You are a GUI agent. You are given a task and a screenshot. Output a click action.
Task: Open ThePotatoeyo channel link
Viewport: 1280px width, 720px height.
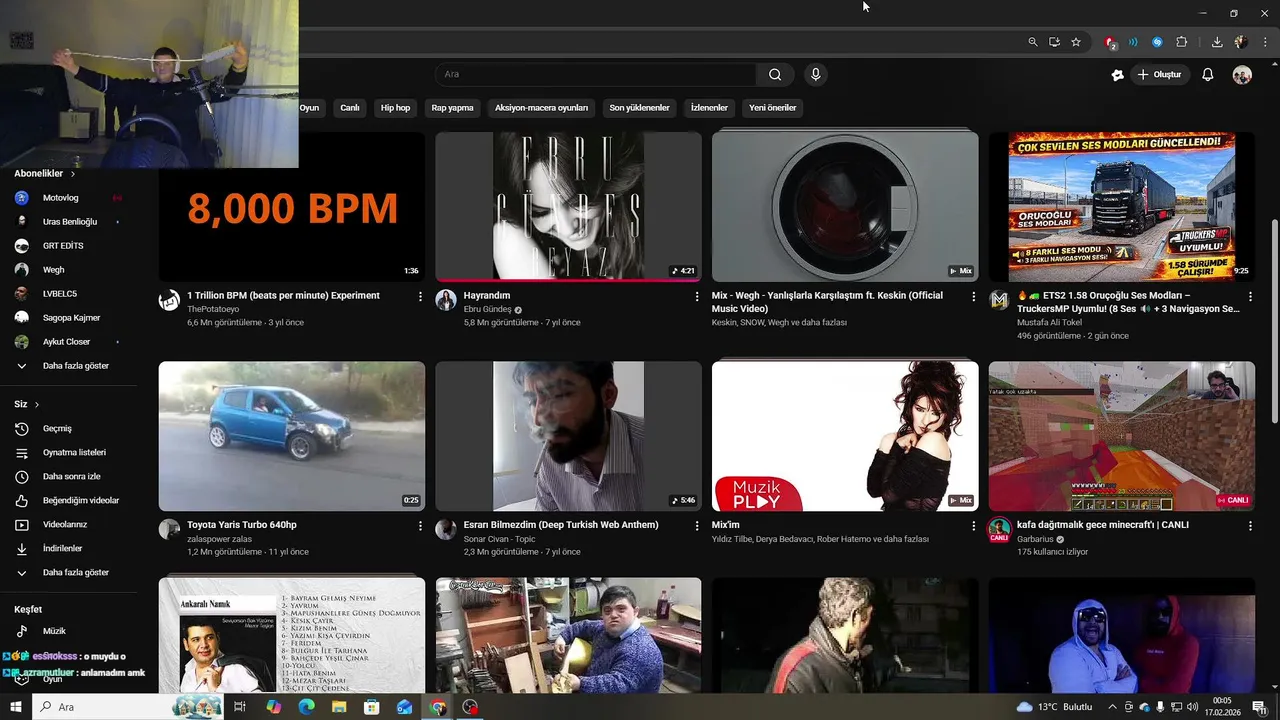click(214, 310)
